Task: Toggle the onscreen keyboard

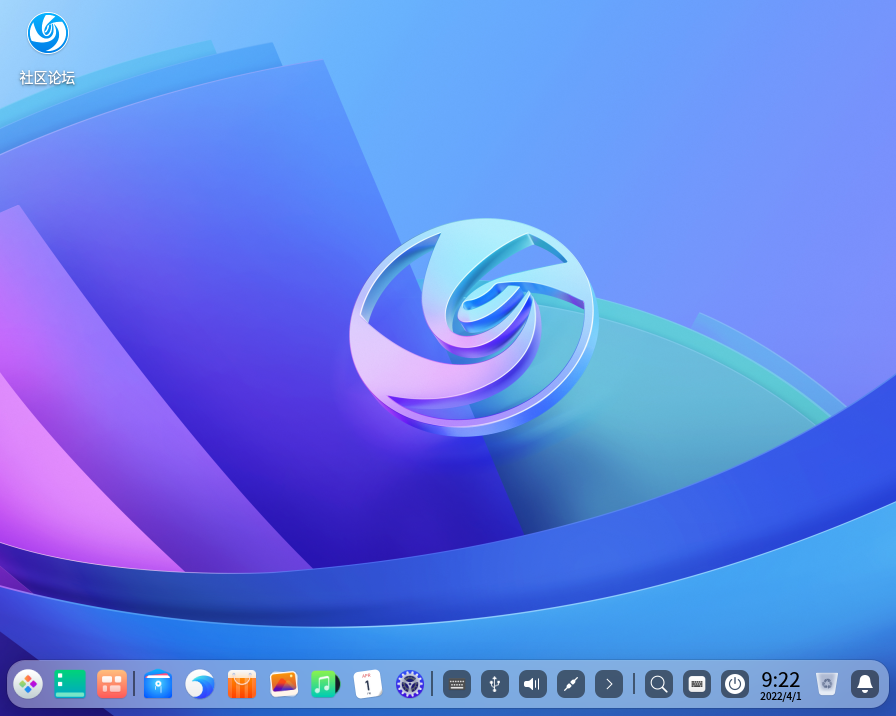Action: coord(696,684)
